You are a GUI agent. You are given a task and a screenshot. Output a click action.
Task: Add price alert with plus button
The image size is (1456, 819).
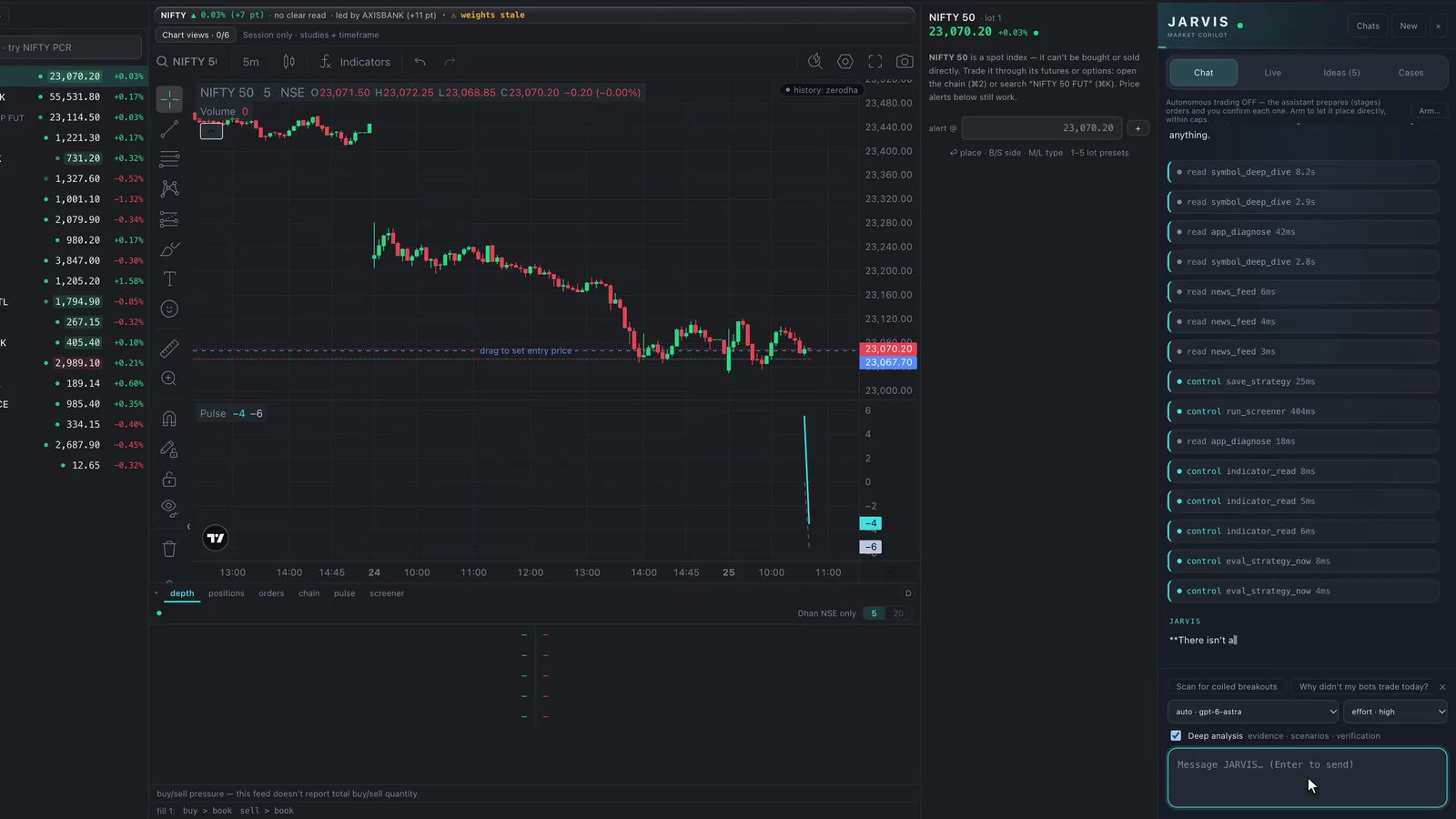[1137, 128]
